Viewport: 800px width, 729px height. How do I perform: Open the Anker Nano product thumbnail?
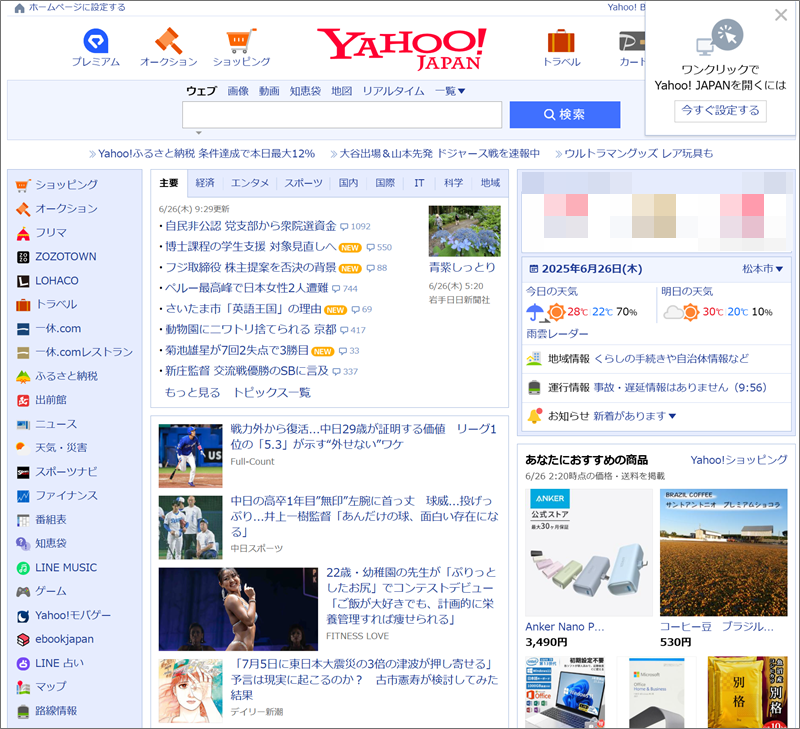[589, 552]
